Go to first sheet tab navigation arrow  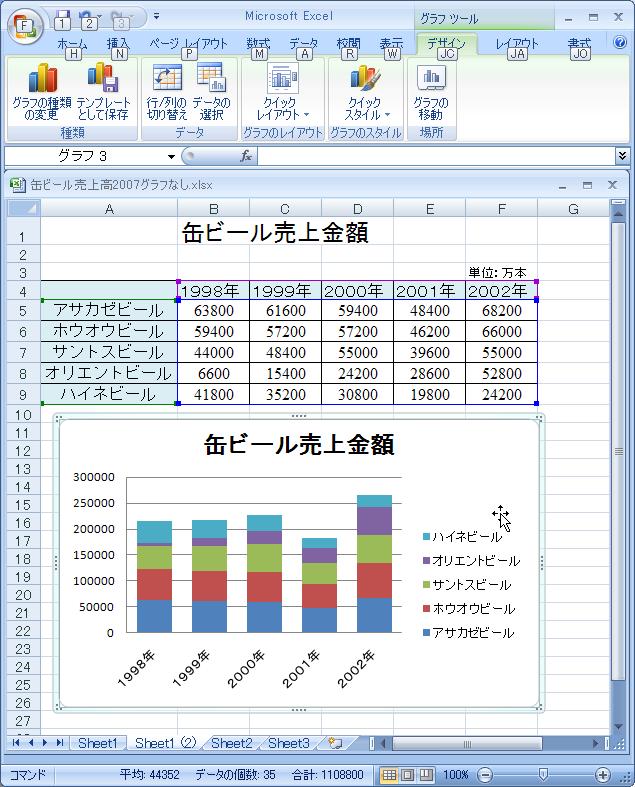(x=16, y=743)
